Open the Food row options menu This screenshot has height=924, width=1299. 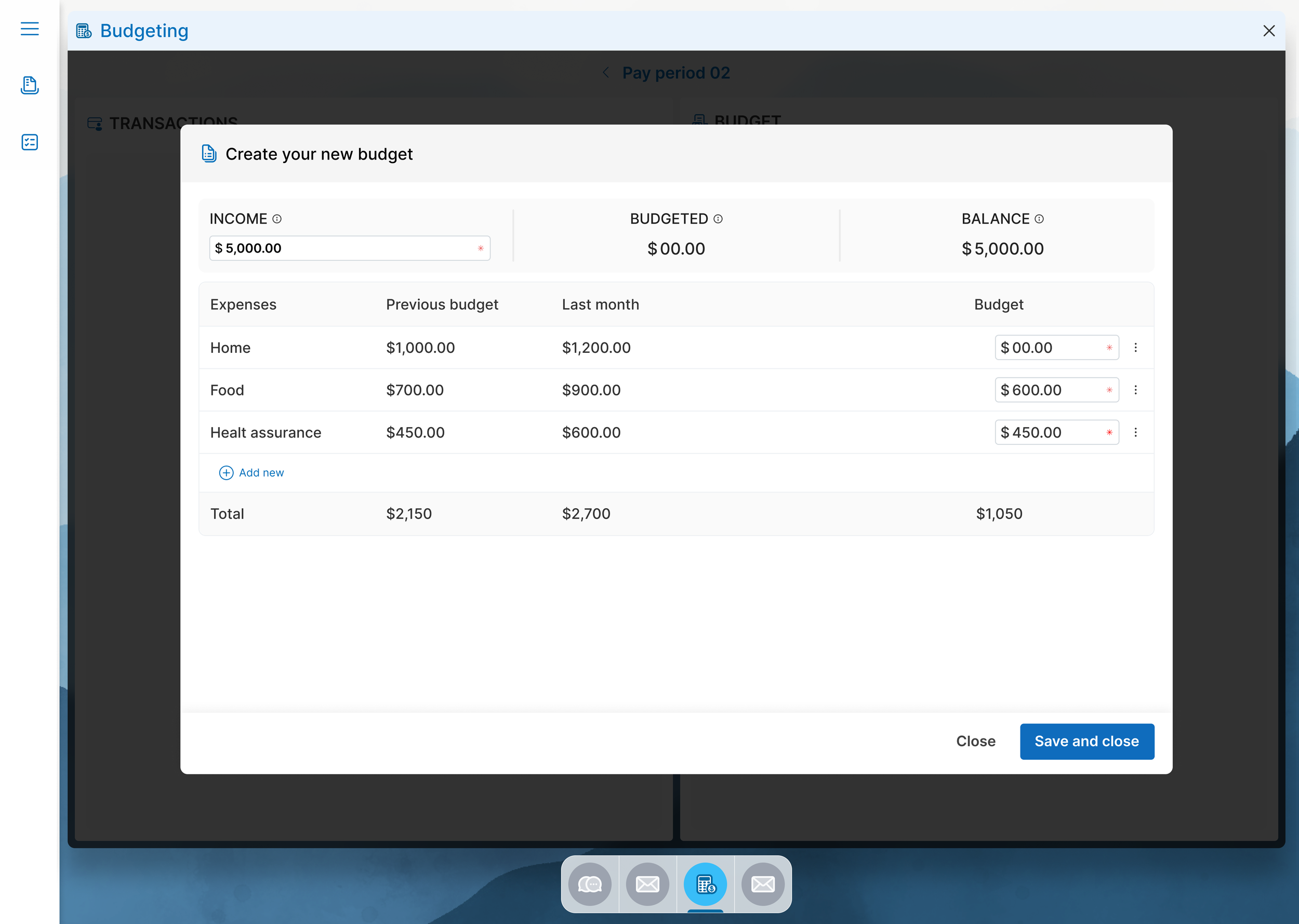pyautogui.click(x=1136, y=390)
